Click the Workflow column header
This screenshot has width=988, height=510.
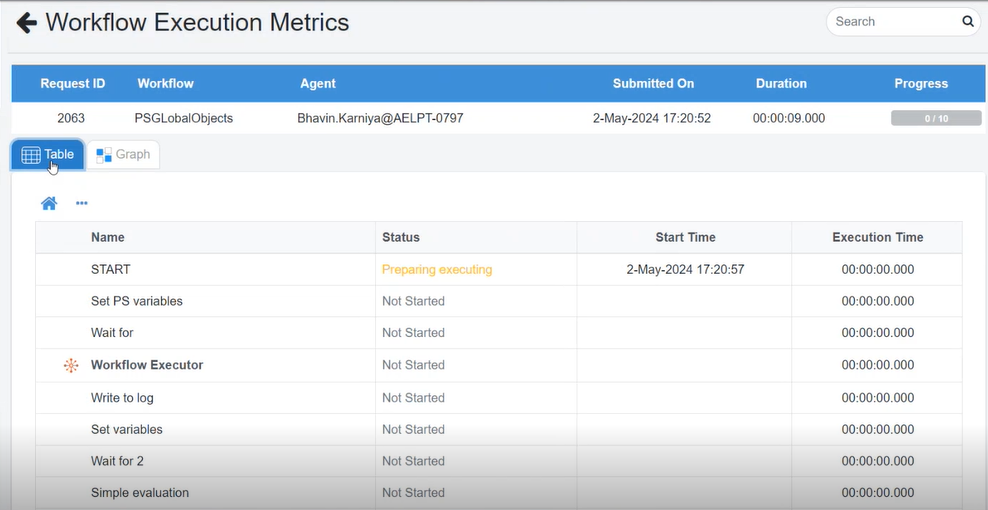pos(166,83)
